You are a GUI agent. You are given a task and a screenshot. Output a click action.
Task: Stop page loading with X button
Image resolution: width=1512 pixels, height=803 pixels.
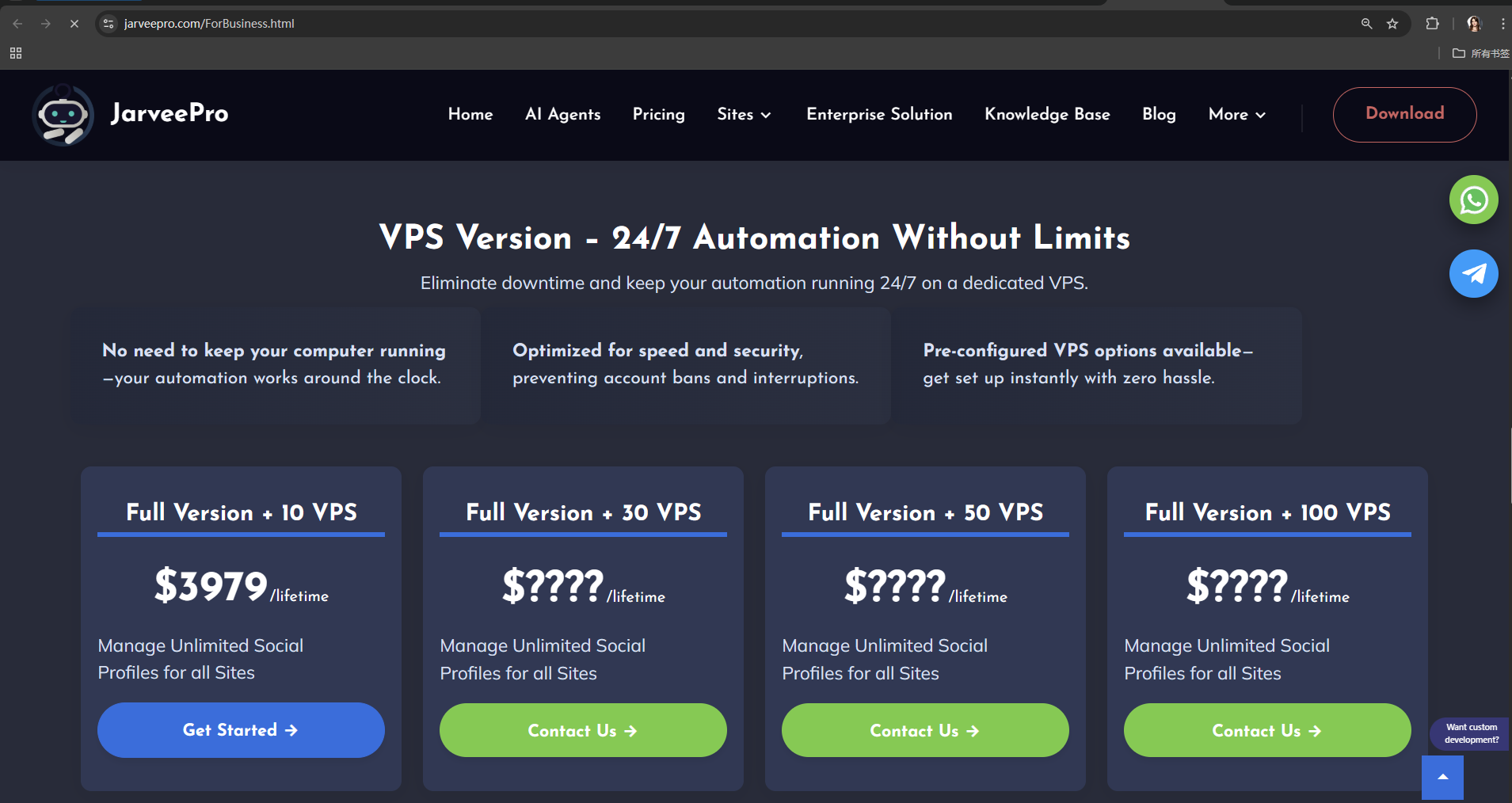pyautogui.click(x=74, y=24)
